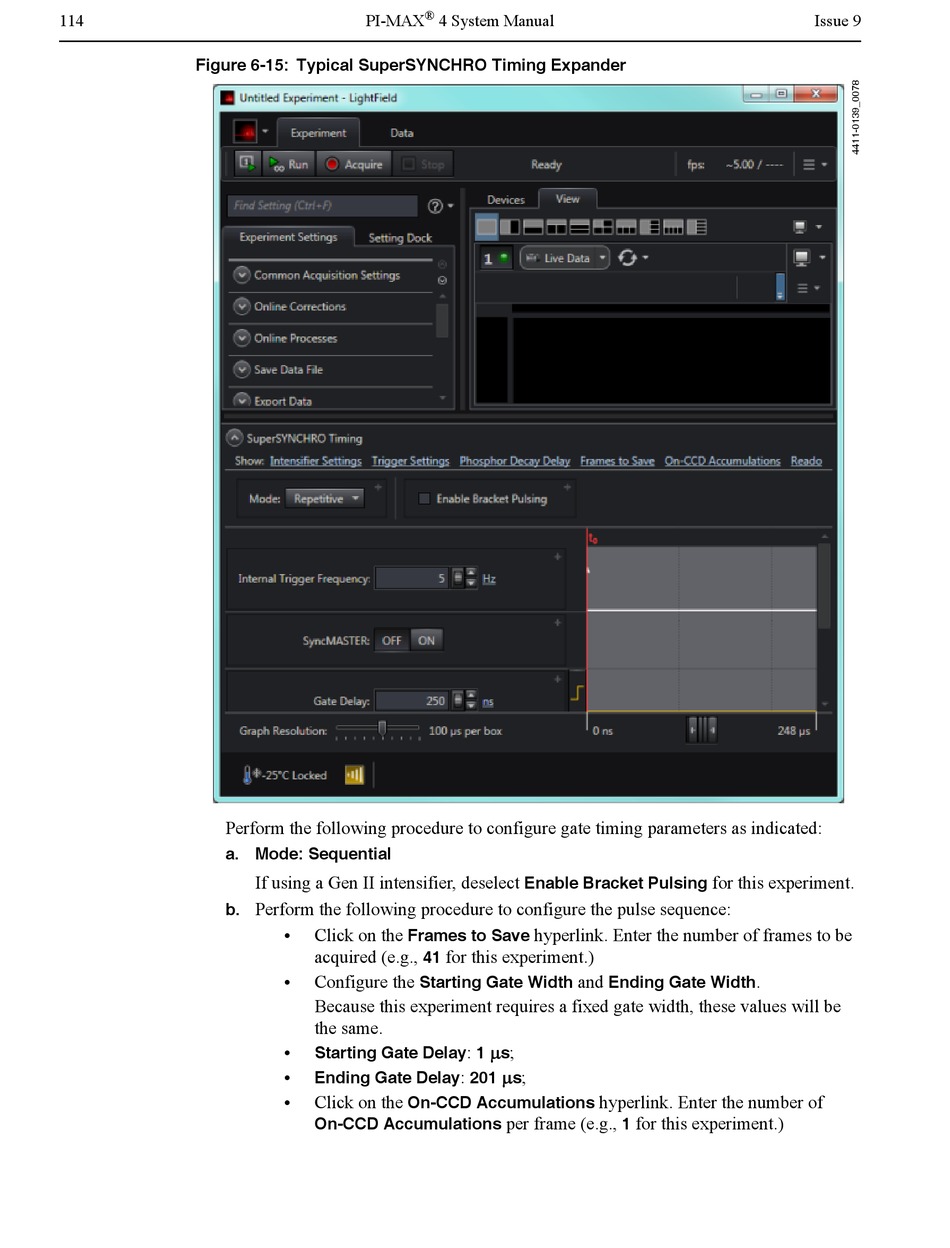The height and width of the screenshot is (1248, 950).
Task: Click the blue vertical handle in viewer
Action: click(x=780, y=287)
